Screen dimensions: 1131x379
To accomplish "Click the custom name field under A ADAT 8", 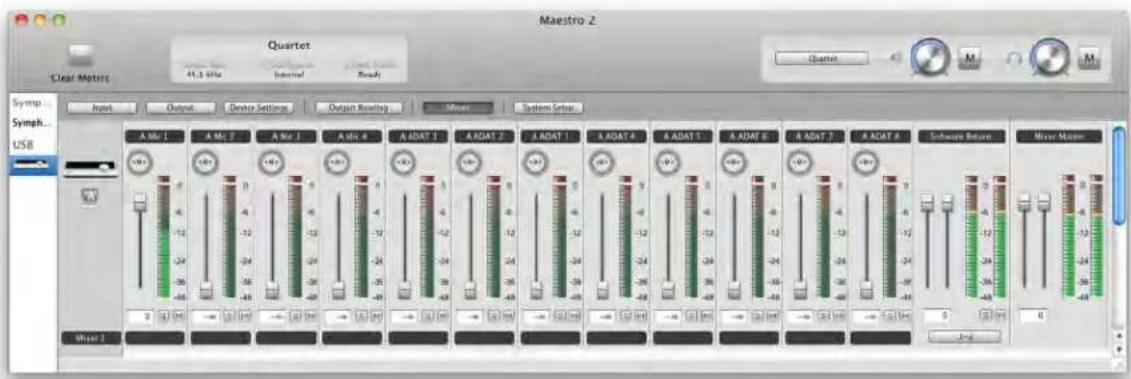I will 880,338.
